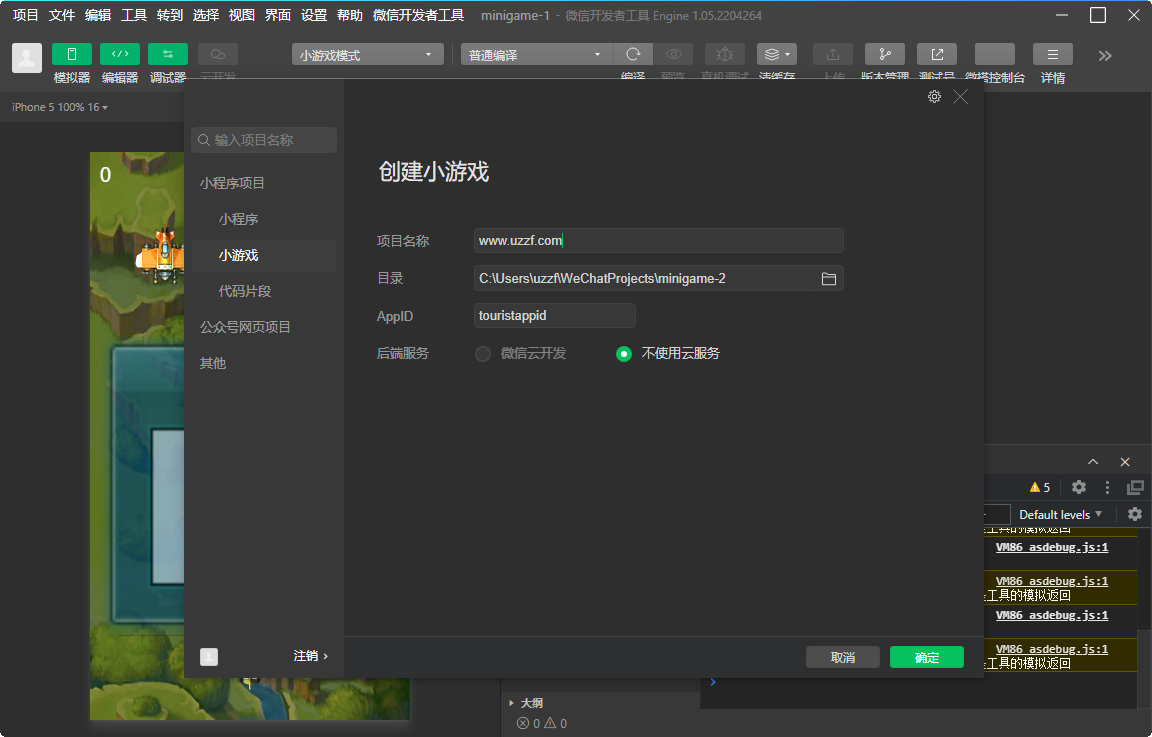Select WeChat cloud development radio option
This screenshot has height=737, width=1152.
[483, 353]
